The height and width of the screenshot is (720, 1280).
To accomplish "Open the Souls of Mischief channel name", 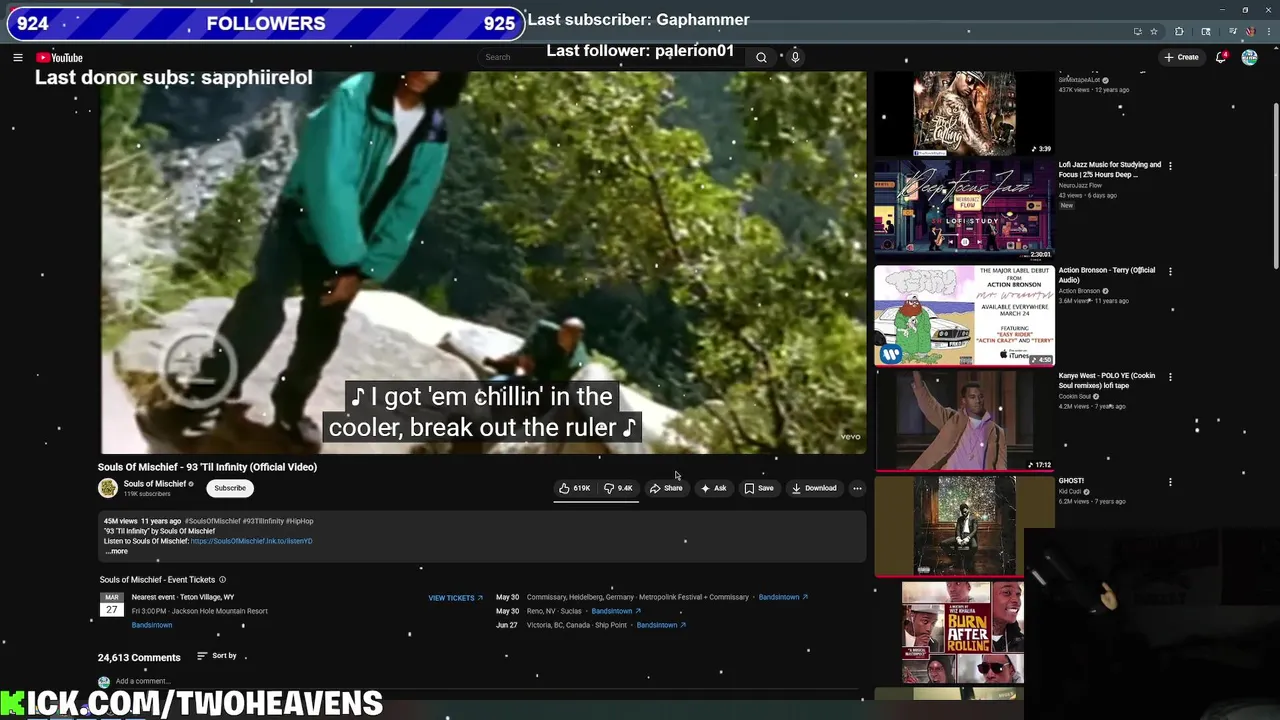I will tap(155, 484).
